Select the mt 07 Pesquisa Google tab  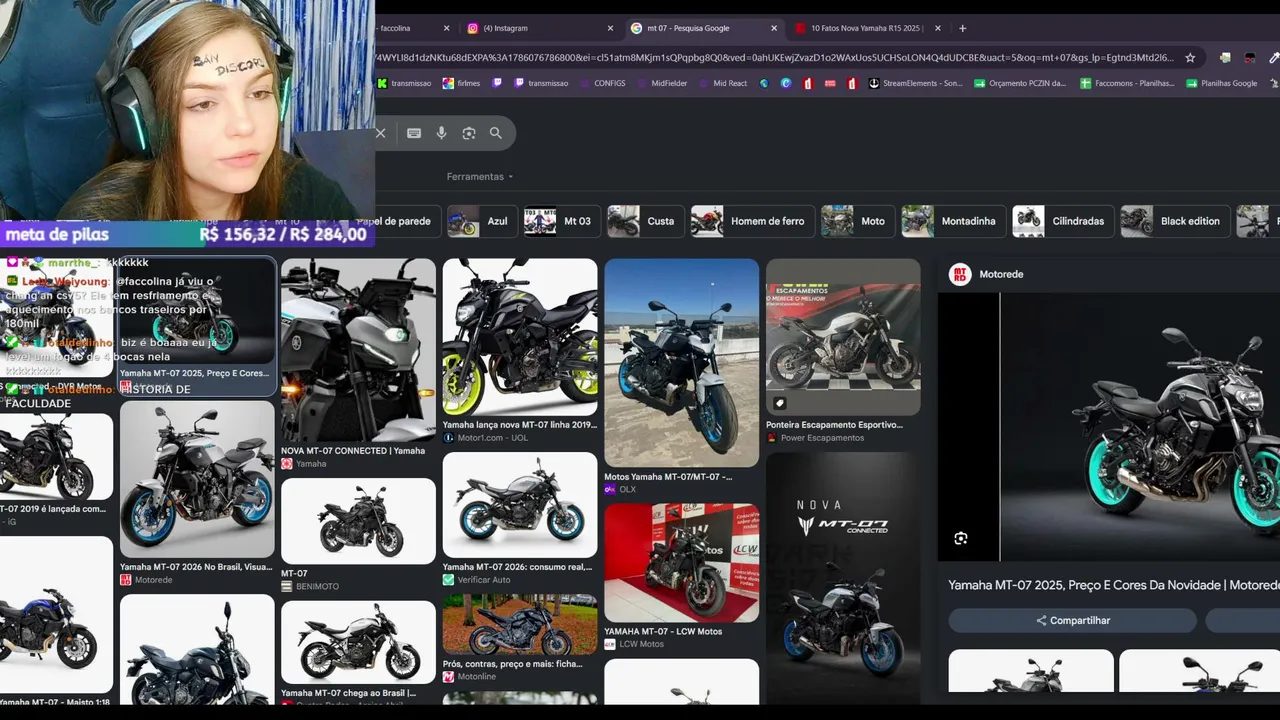click(x=702, y=28)
